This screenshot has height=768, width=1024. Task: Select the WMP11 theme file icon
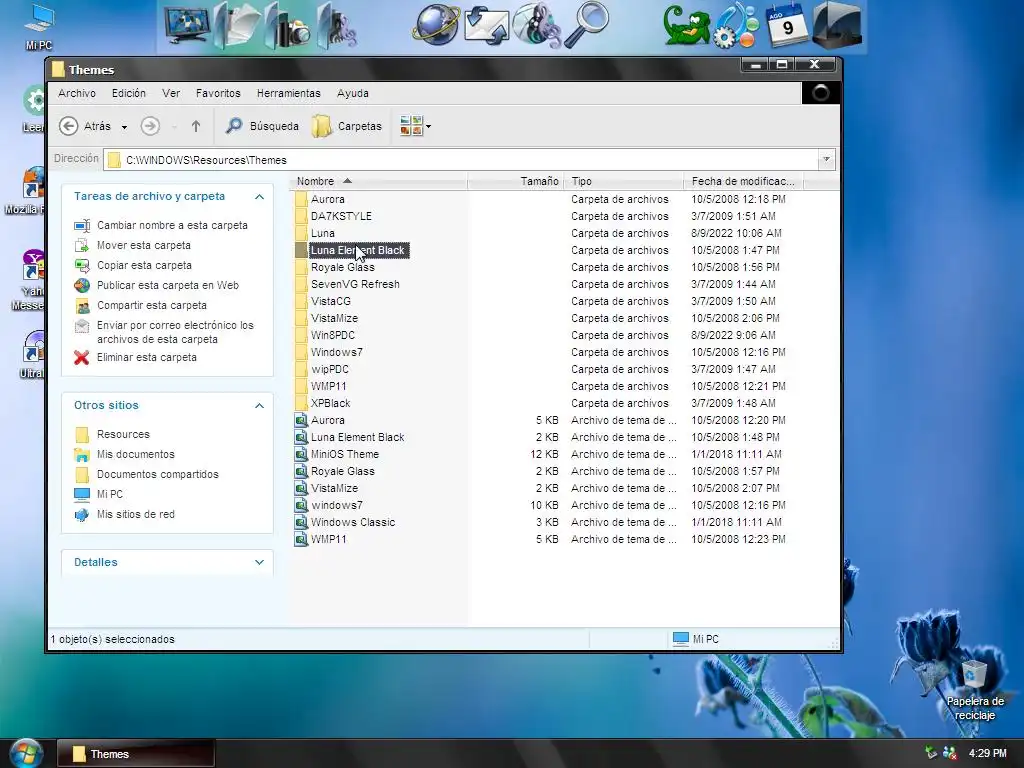point(300,539)
